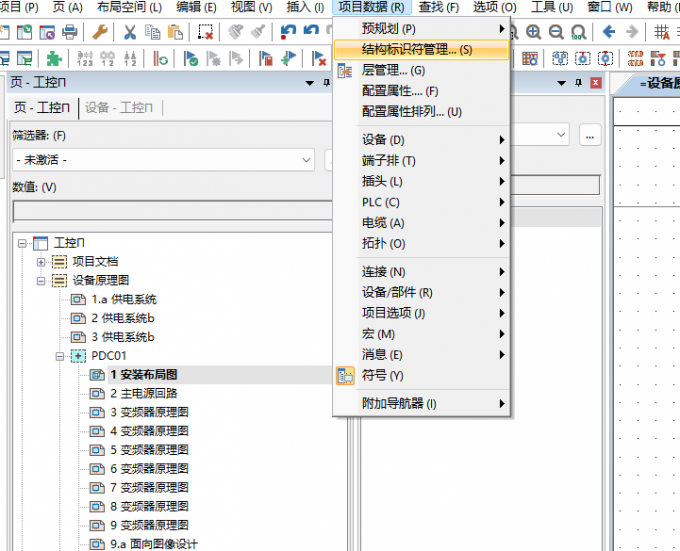680x551 pixels.
Task: Click the blue back arrow icon
Action: click(x=609, y=32)
